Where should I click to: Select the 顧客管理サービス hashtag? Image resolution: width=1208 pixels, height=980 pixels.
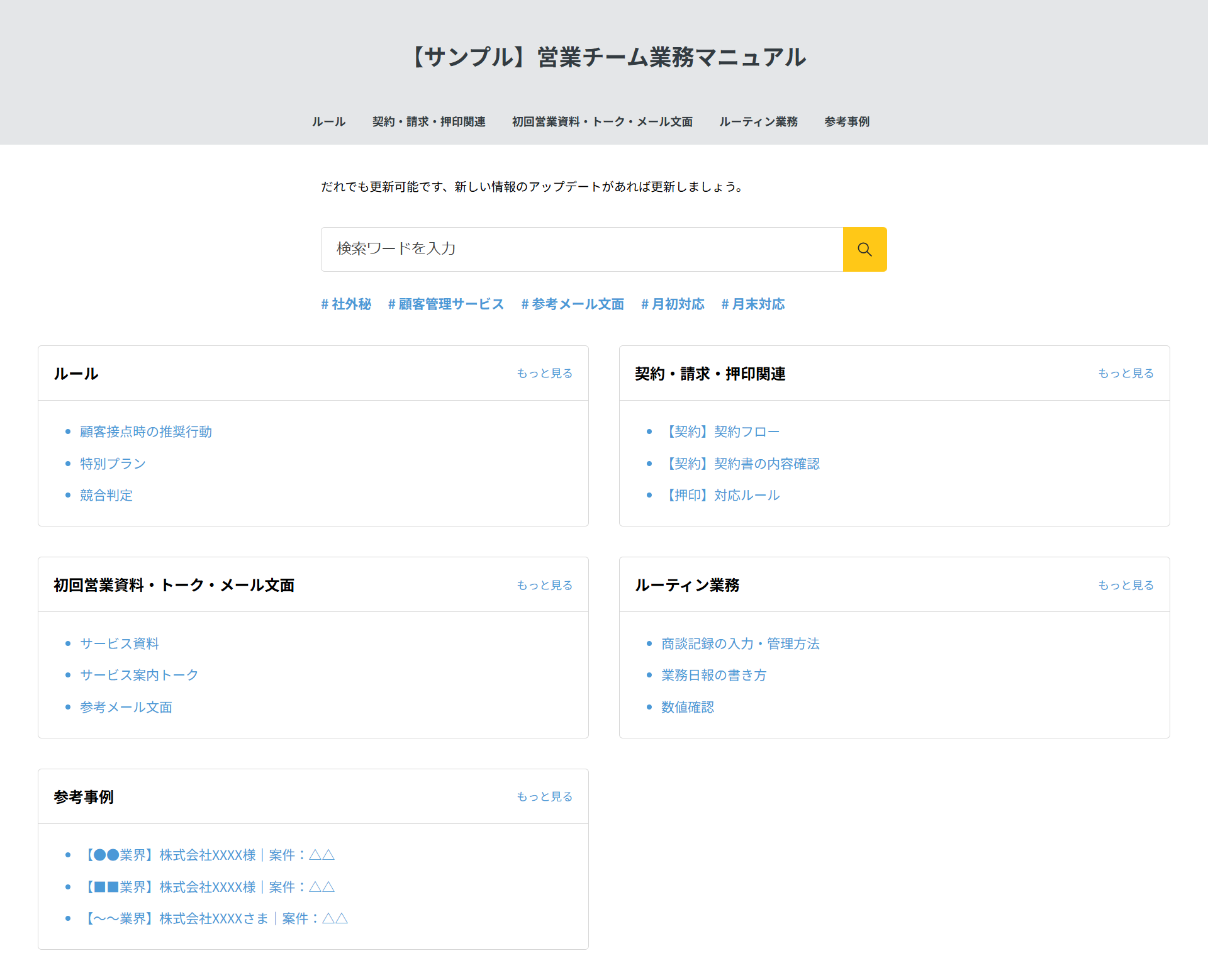[x=445, y=304]
